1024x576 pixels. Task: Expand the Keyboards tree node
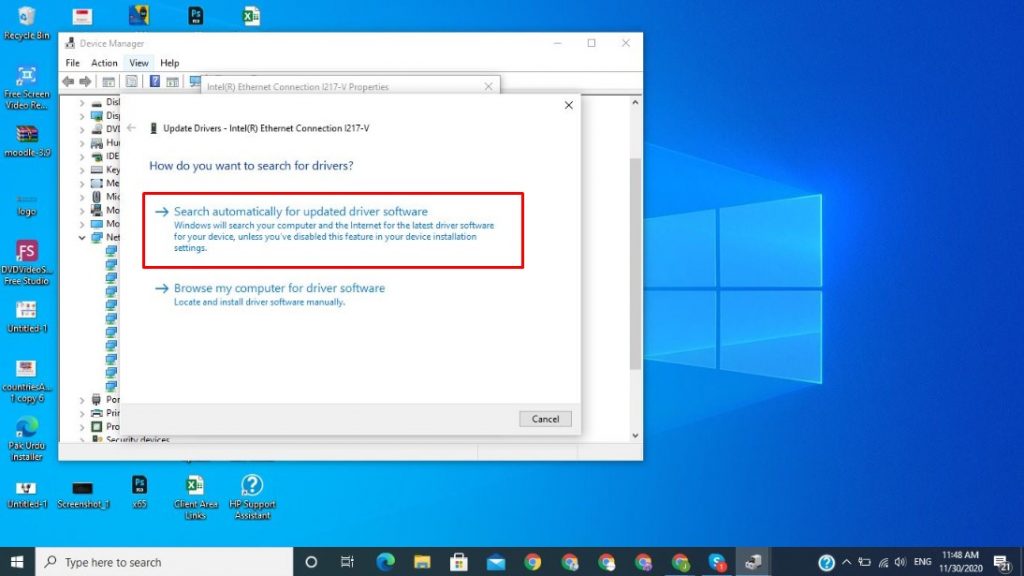click(82, 170)
